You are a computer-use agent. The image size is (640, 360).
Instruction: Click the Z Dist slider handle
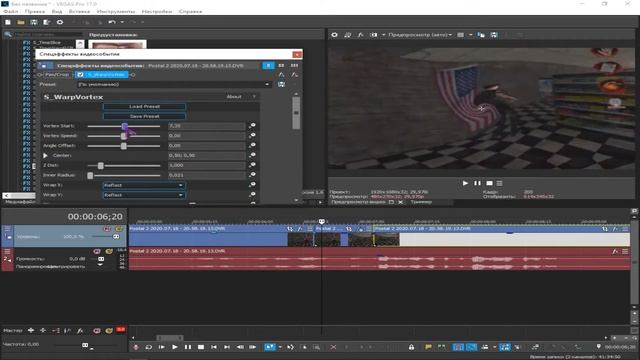point(100,165)
